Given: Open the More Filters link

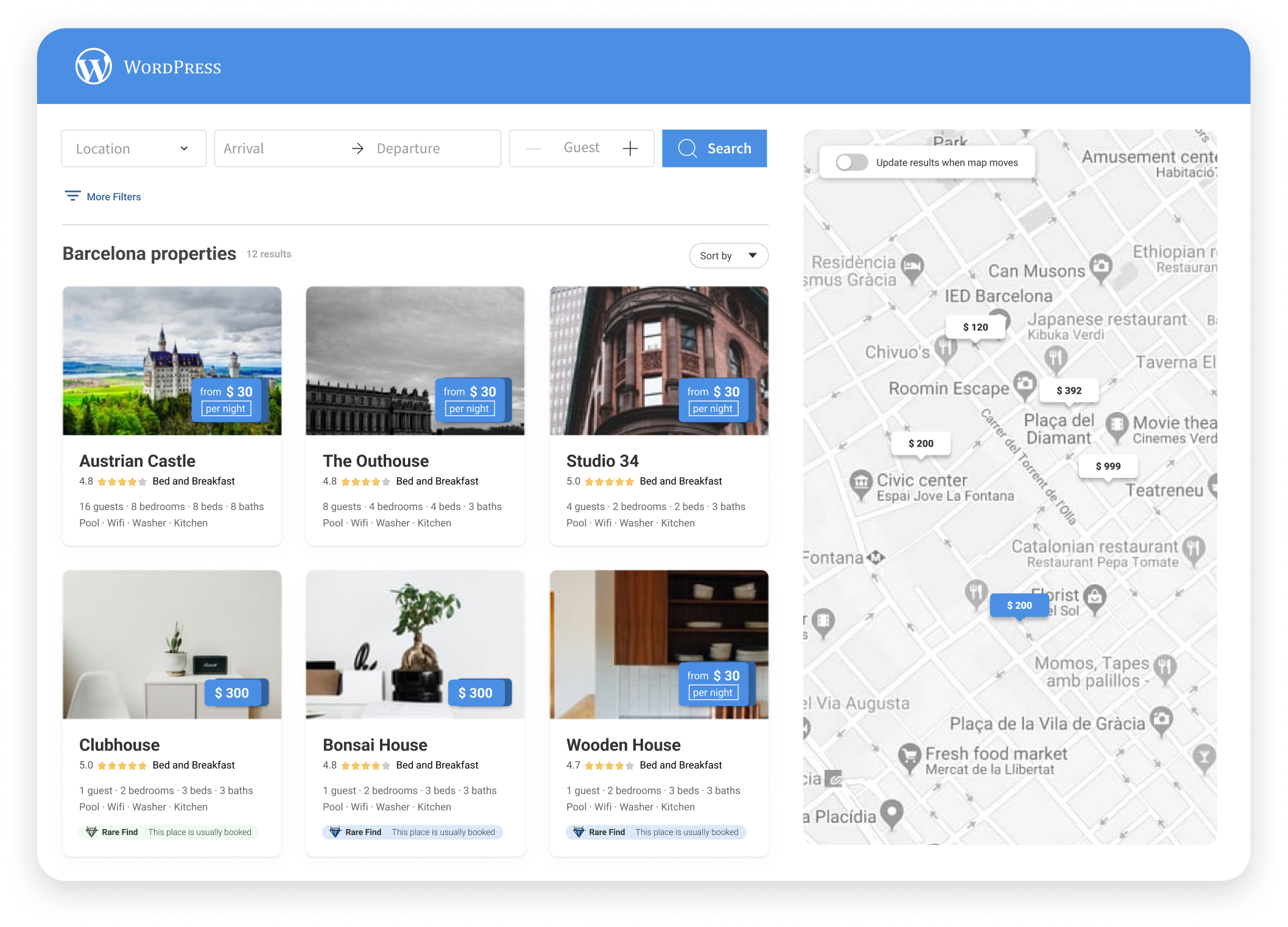Looking at the screenshot, I should click(x=113, y=197).
